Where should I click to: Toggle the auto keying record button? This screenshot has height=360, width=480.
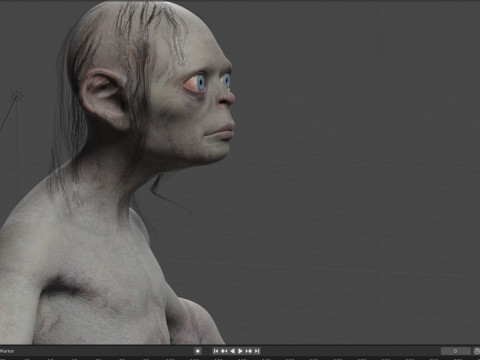(x=198, y=351)
